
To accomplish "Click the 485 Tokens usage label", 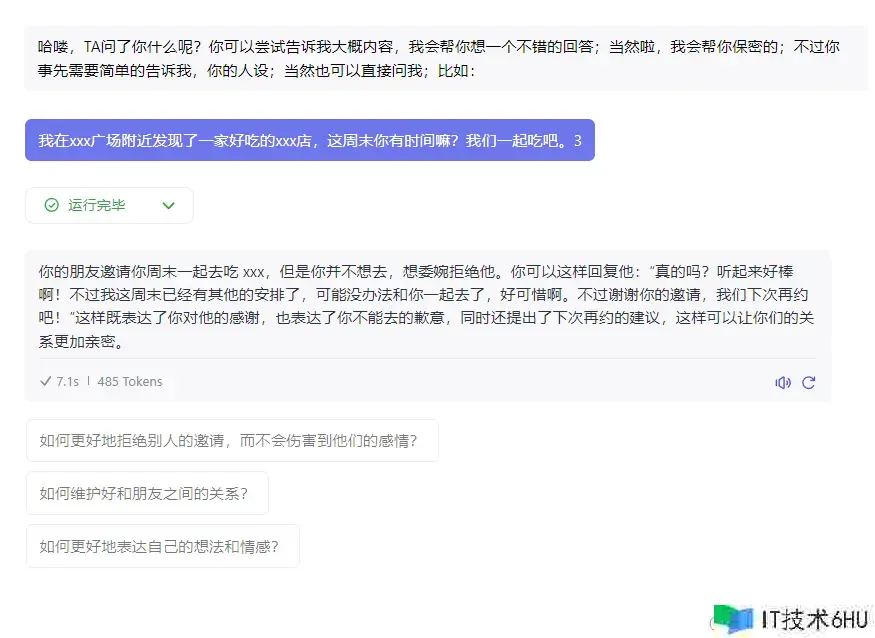I will (129, 381).
